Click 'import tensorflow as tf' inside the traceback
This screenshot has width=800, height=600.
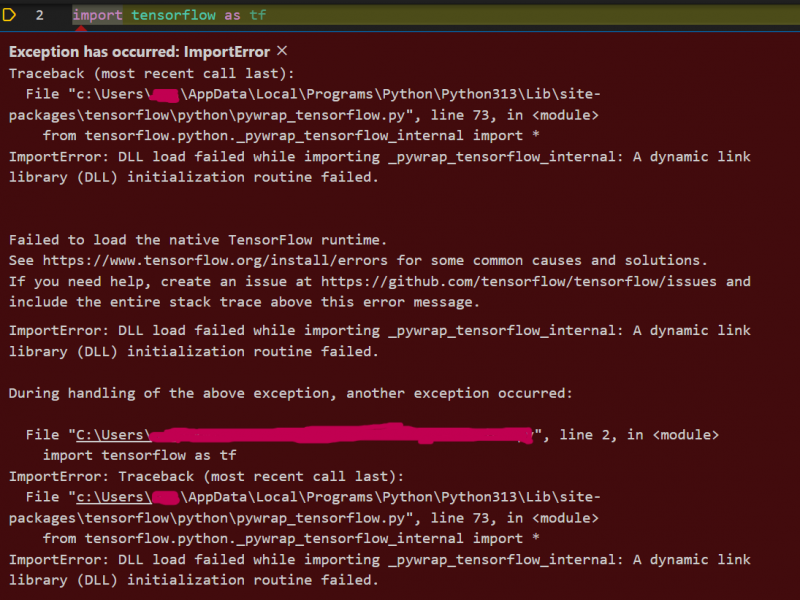click(x=139, y=455)
